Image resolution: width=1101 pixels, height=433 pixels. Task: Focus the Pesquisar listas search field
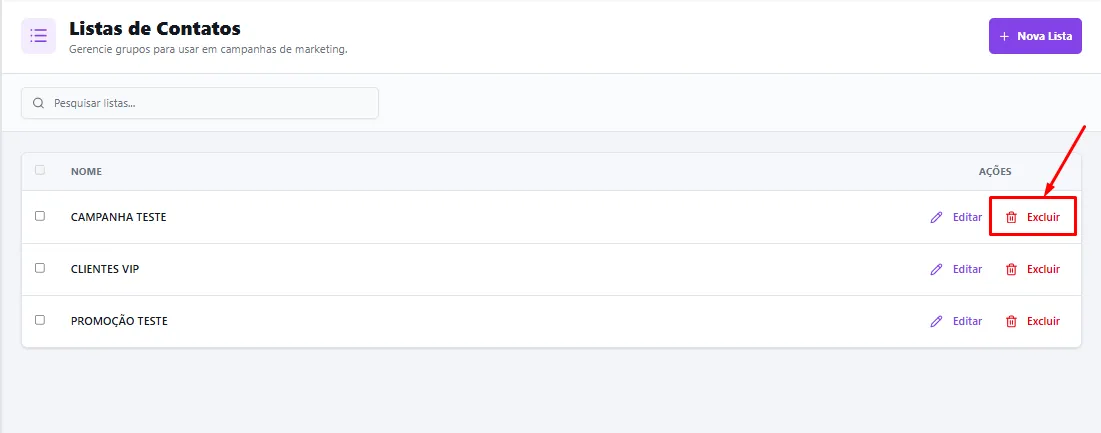pyautogui.click(x=200, y=103)
